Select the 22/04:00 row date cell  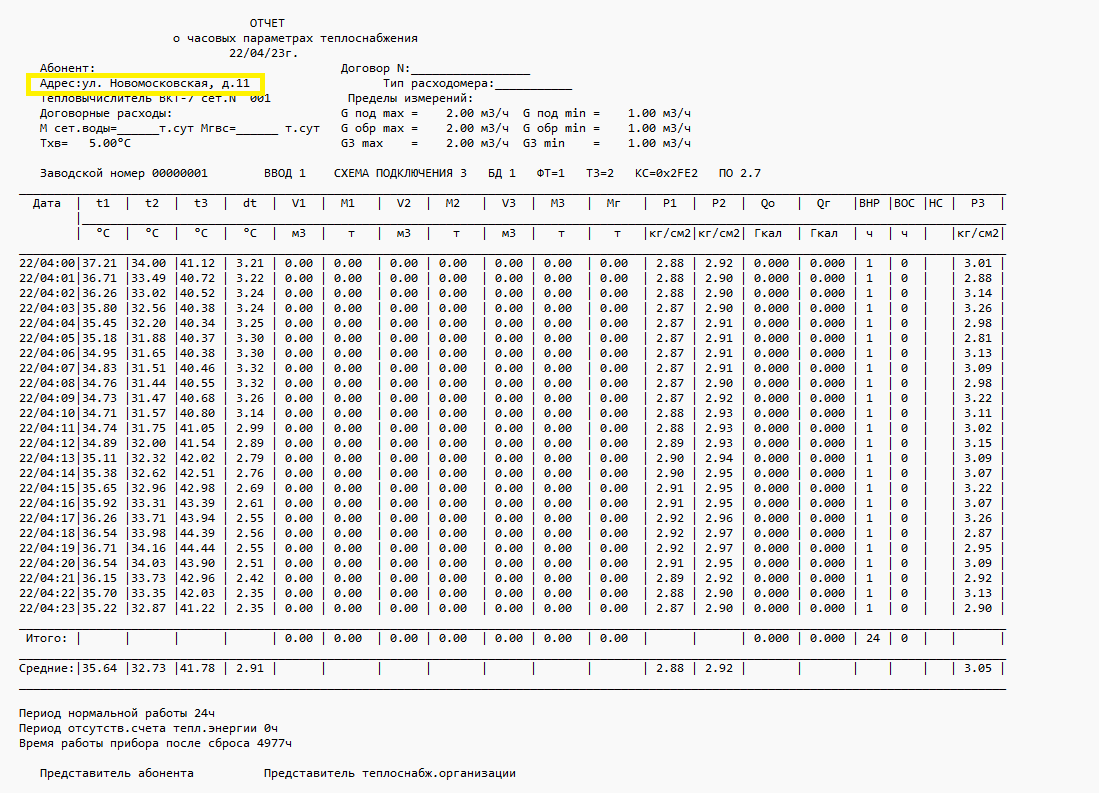(48, 263)
